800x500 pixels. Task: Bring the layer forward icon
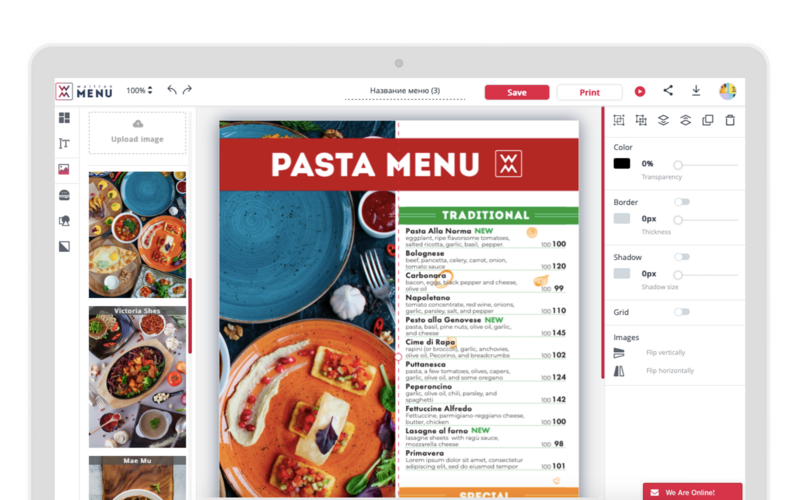[x=685, y=120]
